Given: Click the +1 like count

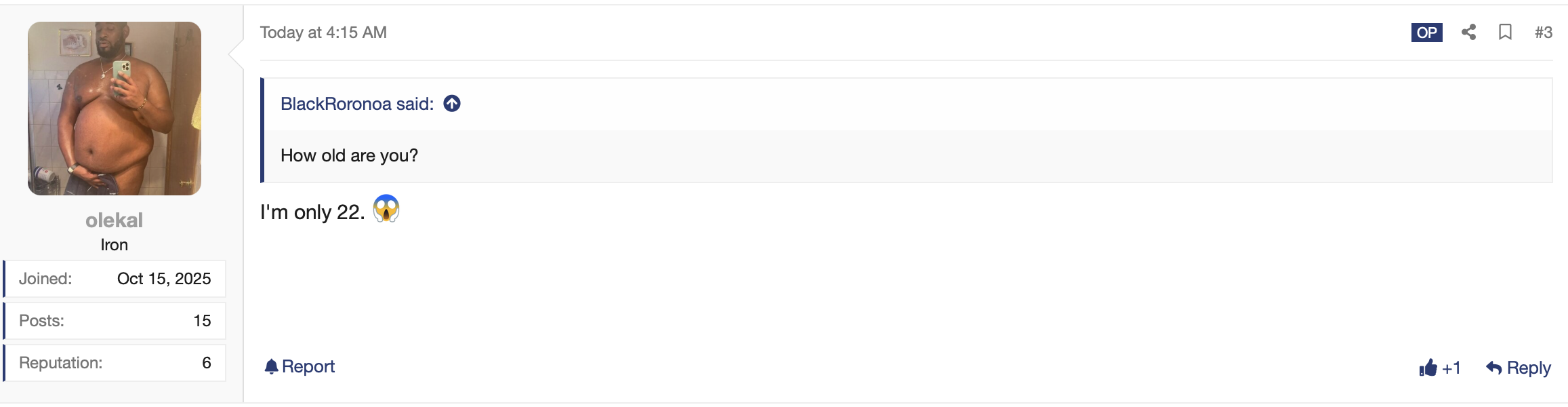Looking at the screenshot, I should [1451, 368].
